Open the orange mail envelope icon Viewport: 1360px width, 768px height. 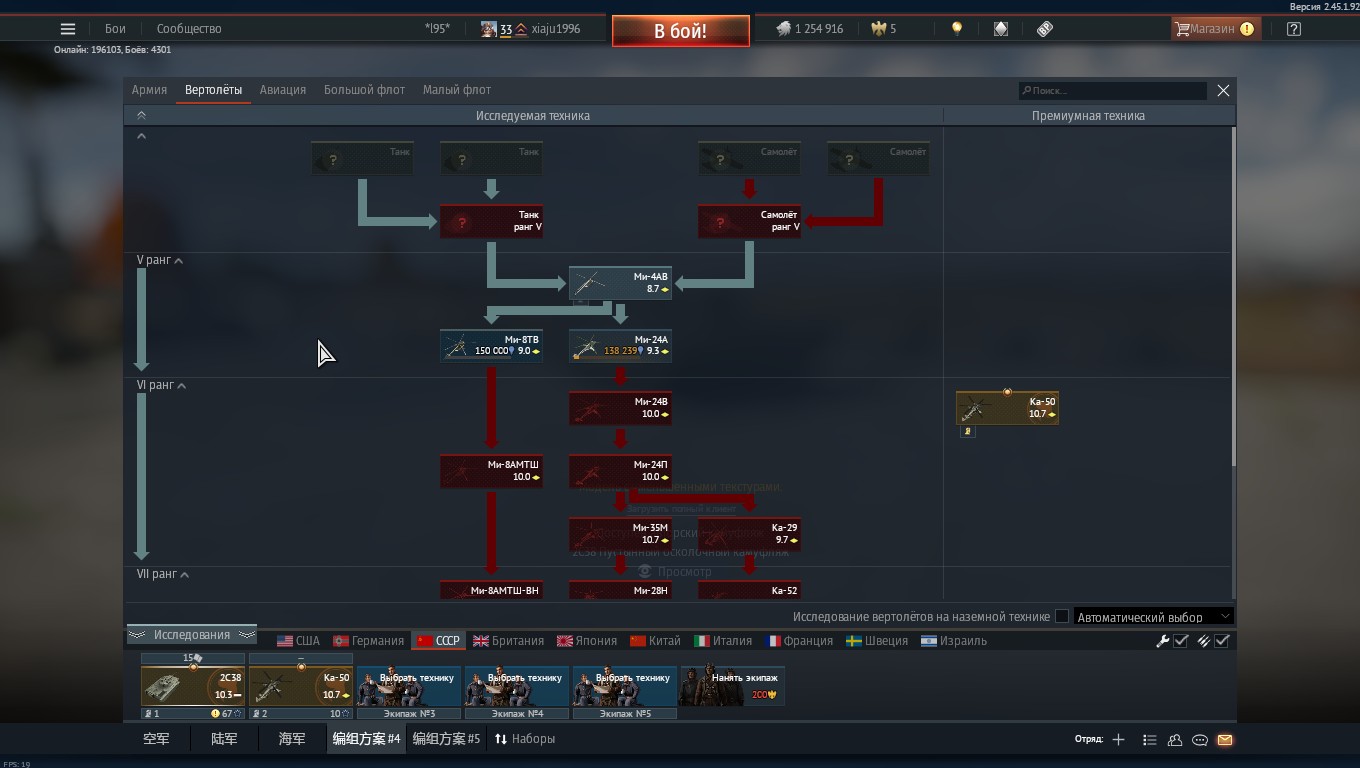(1225, 740)
